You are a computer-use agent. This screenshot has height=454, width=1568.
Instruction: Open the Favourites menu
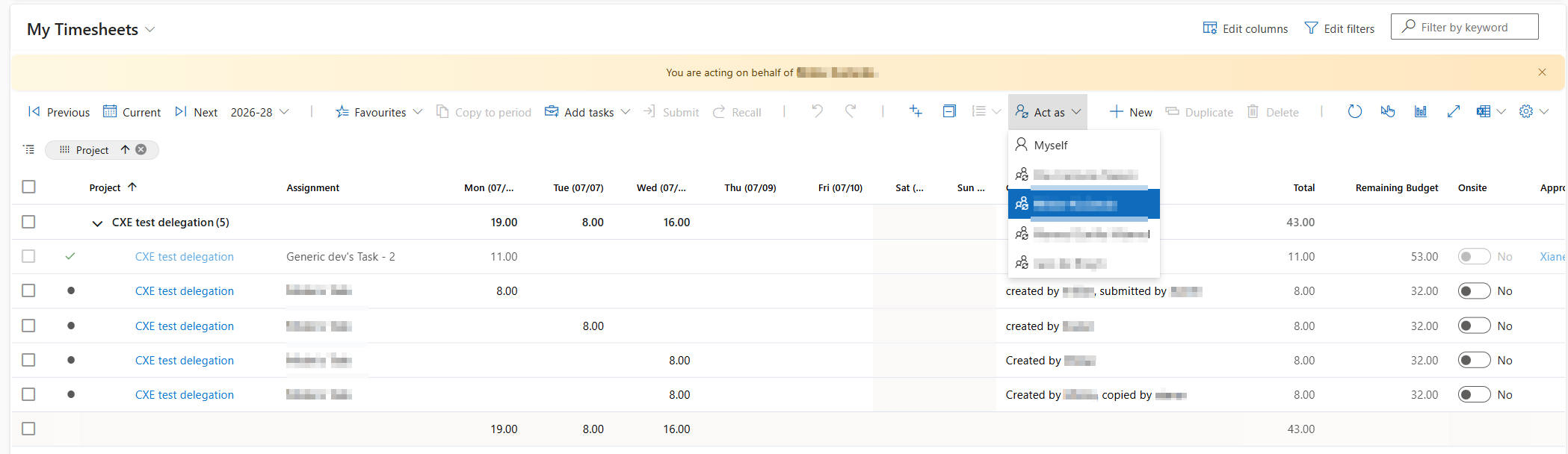379,112
